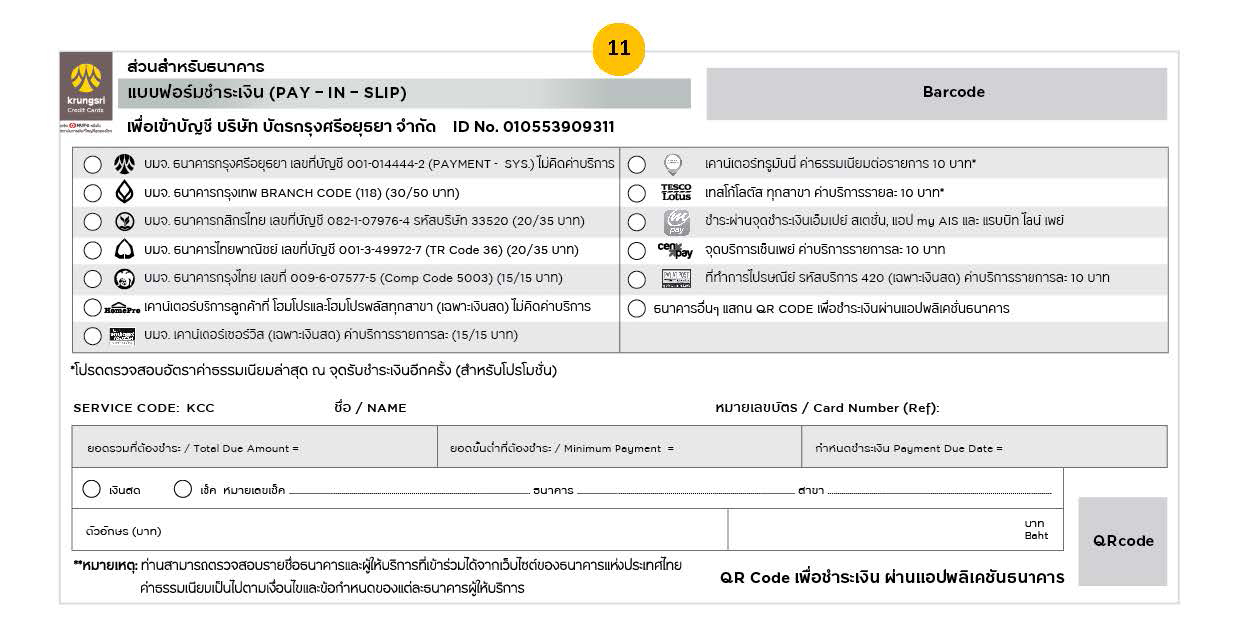Click the mPay logo icon
The image size is (1238, 642).
(676, 222)
